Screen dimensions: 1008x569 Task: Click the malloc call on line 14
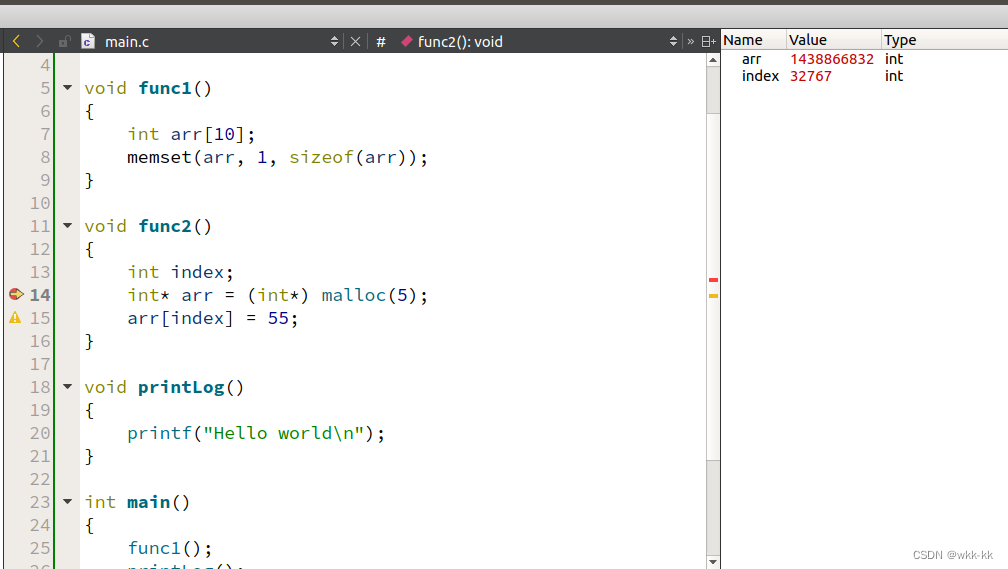(x=354, y=295)
